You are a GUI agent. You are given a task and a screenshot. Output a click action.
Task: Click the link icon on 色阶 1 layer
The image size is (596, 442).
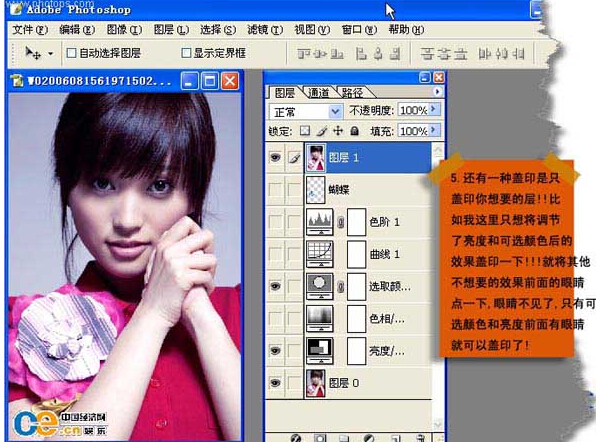click(341, 222)
